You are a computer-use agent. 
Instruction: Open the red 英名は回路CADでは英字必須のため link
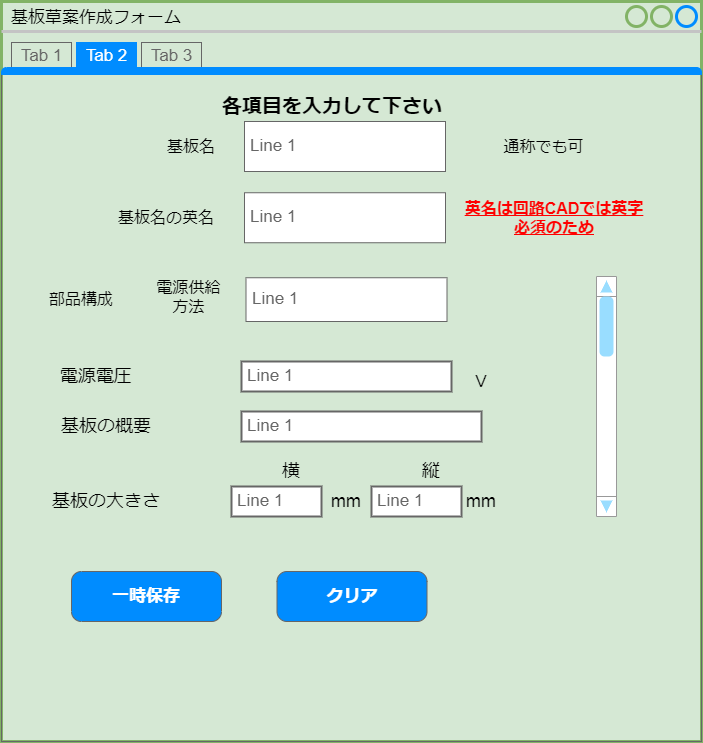tap(554, 218)
